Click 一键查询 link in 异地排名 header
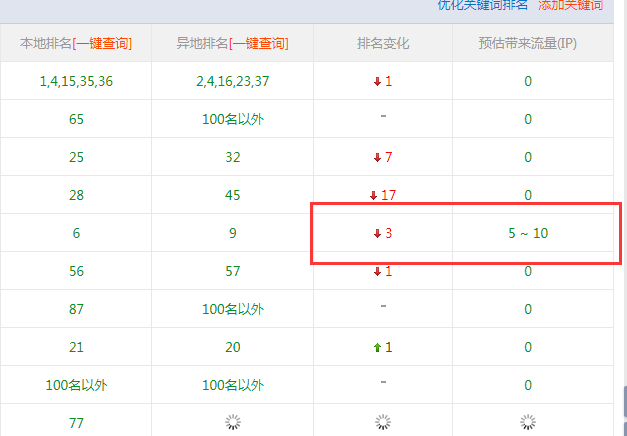This screenshot has height=436, width=627. pyautogui.click(x=258, y=44)
